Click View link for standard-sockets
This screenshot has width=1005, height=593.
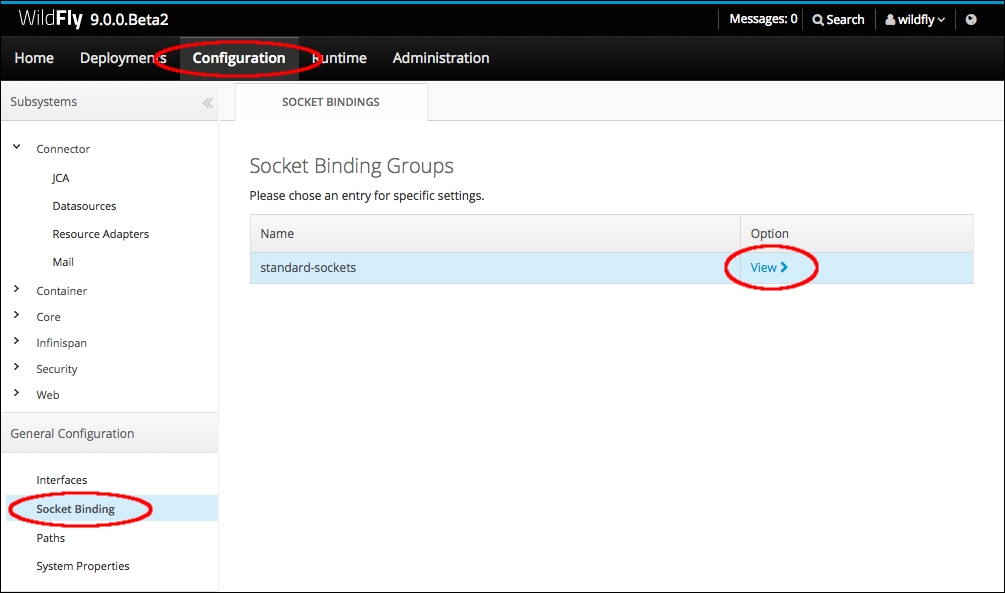click(769, 267)
